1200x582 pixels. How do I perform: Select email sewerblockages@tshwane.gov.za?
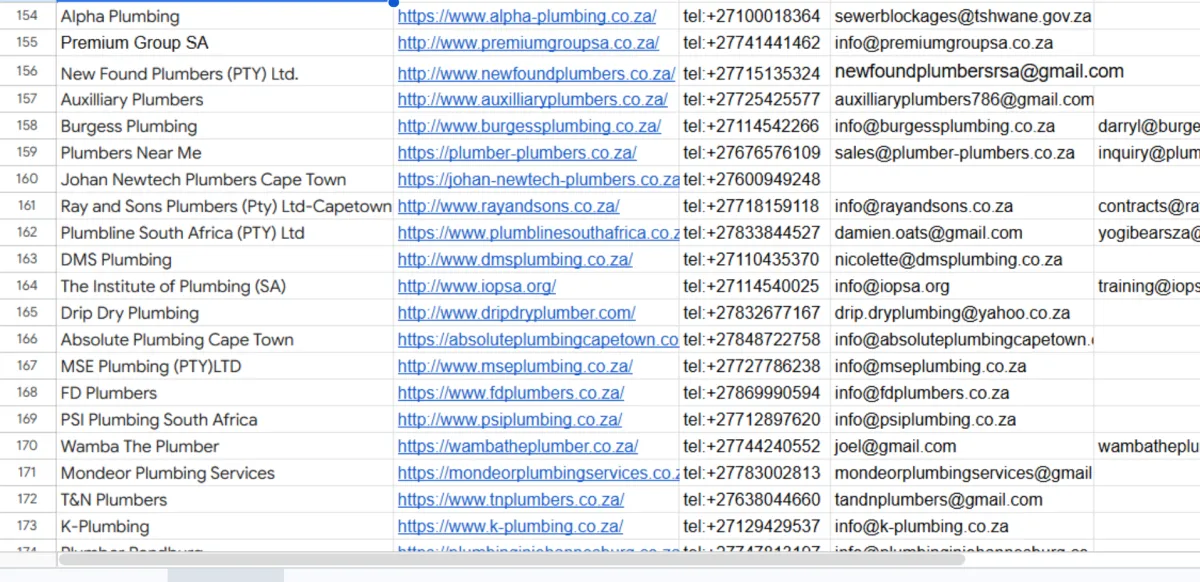click(962, 17)
